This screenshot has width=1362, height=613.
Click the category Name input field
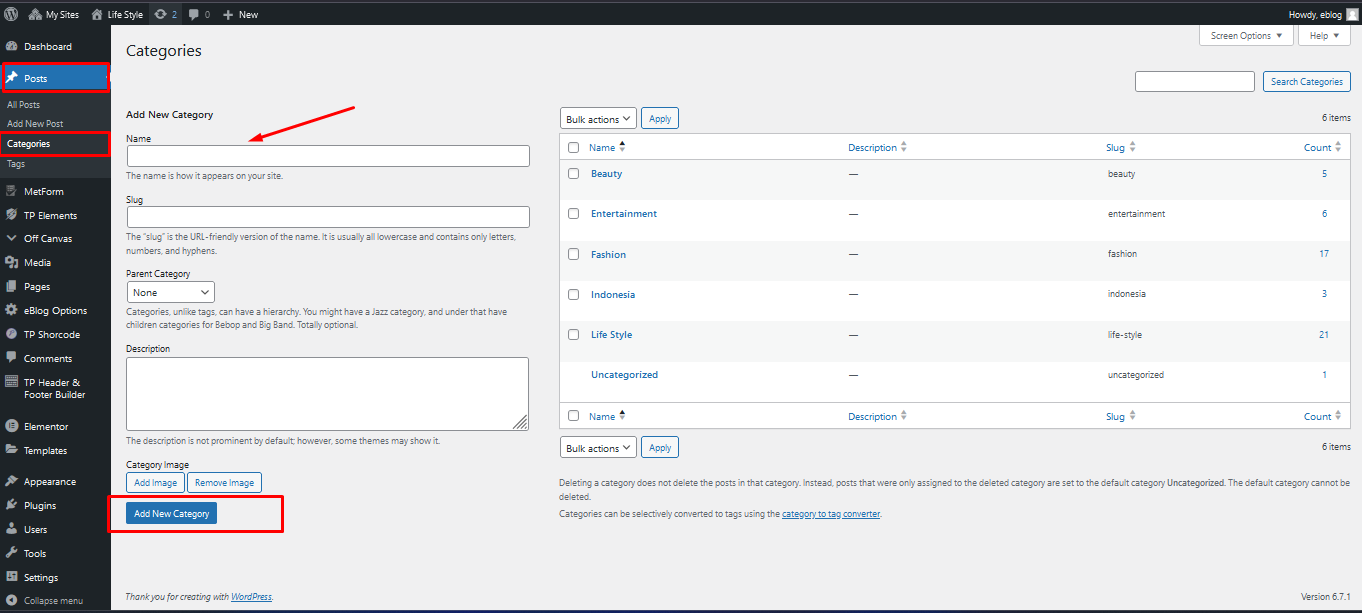point(328,156)
